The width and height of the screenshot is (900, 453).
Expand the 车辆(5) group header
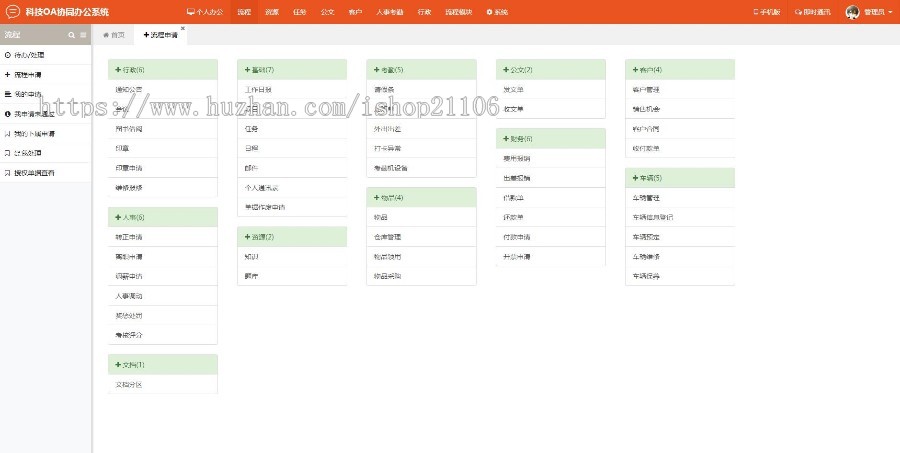680,178
